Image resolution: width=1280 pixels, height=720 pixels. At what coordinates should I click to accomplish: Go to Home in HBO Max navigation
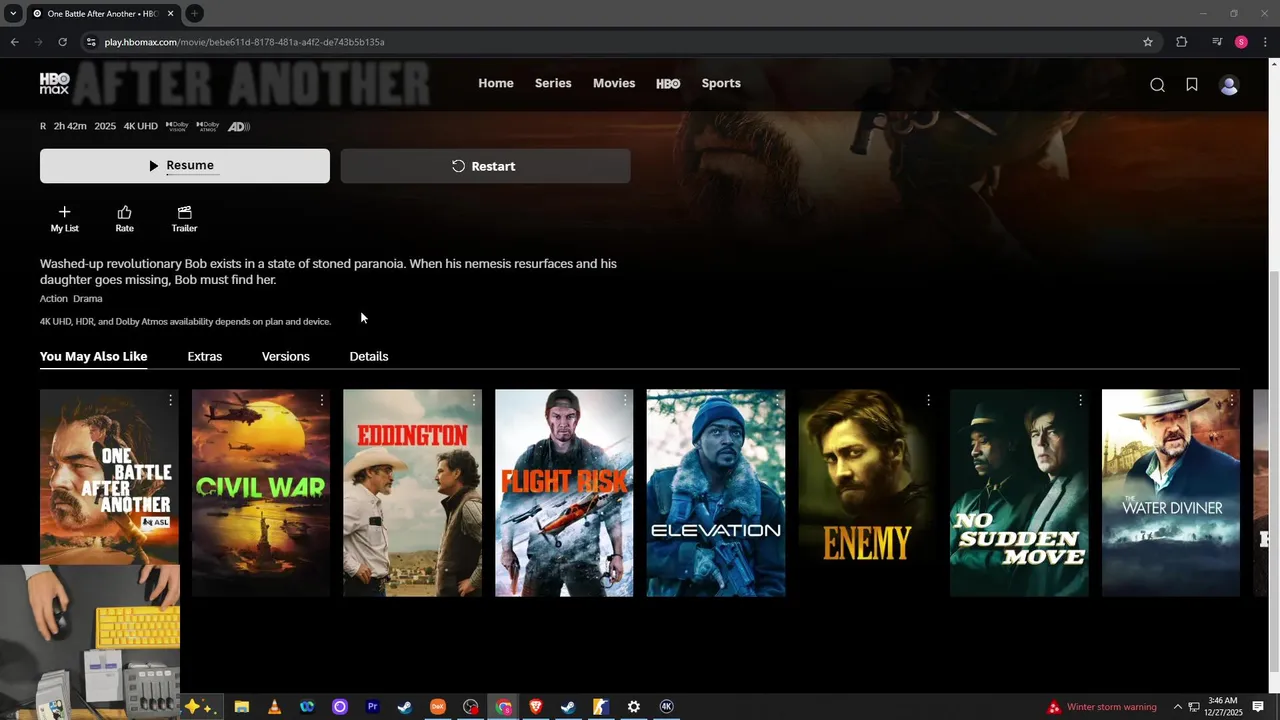[x=496, y=84]
